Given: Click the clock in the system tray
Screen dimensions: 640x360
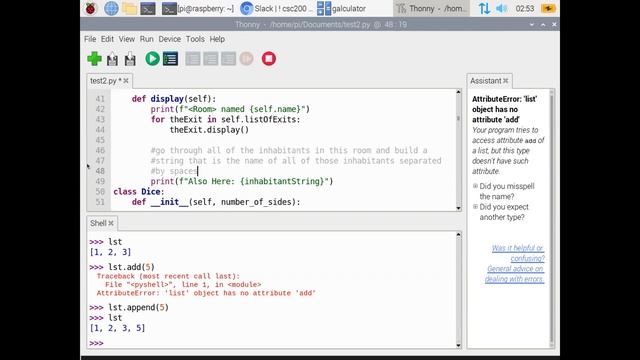Looking at the screenshot, I should pyautogui.click(x=524, y=8).
